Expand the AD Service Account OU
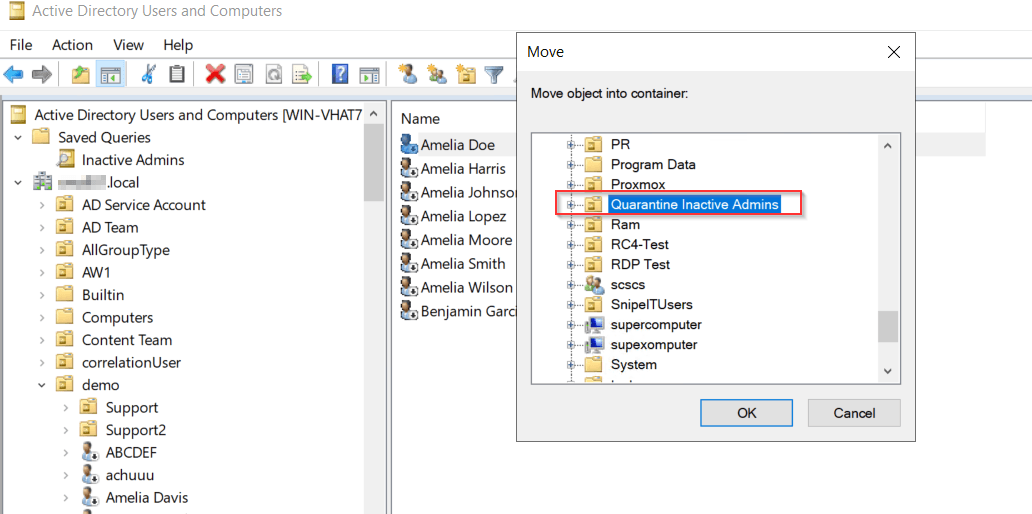Screen dimensions: 1032x514 tap(42, 205)
